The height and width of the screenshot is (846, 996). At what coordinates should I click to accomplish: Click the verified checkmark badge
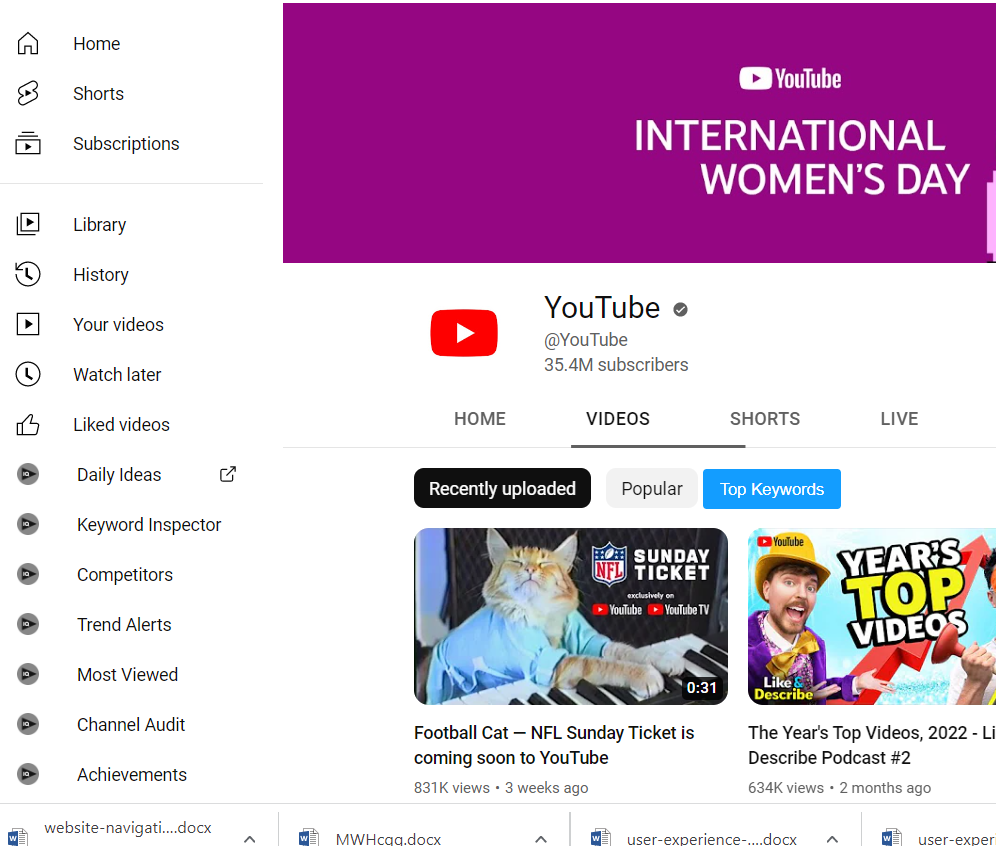tap(680, 309)
